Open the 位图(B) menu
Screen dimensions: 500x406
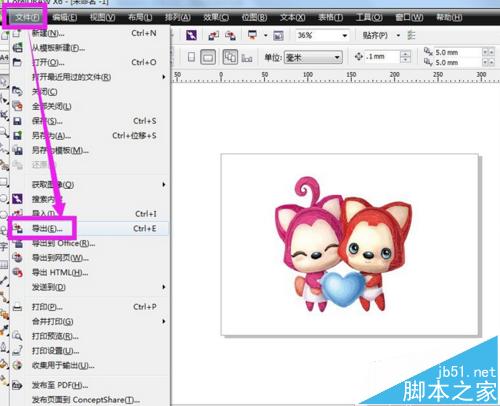tap(254, 17)
